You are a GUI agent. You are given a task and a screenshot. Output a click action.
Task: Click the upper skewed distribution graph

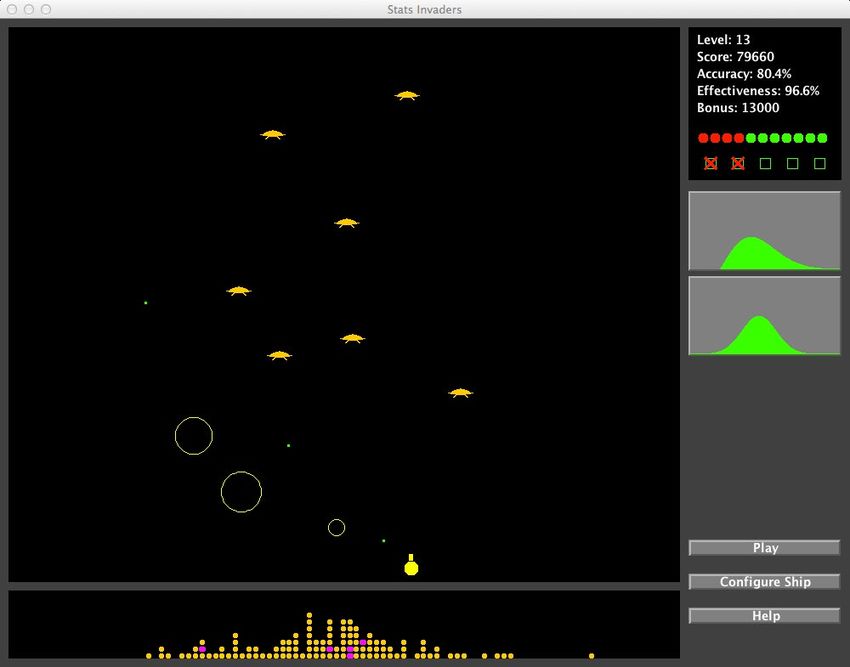point(764,231)
